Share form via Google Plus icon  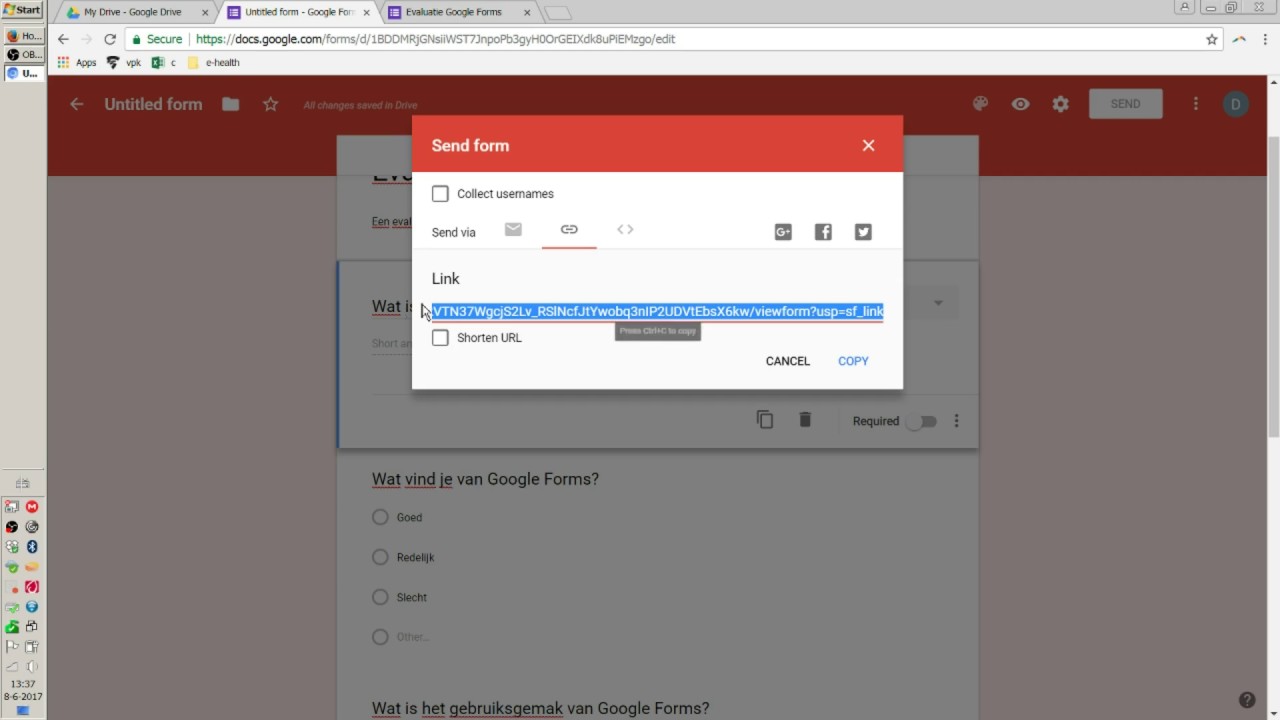783,232
